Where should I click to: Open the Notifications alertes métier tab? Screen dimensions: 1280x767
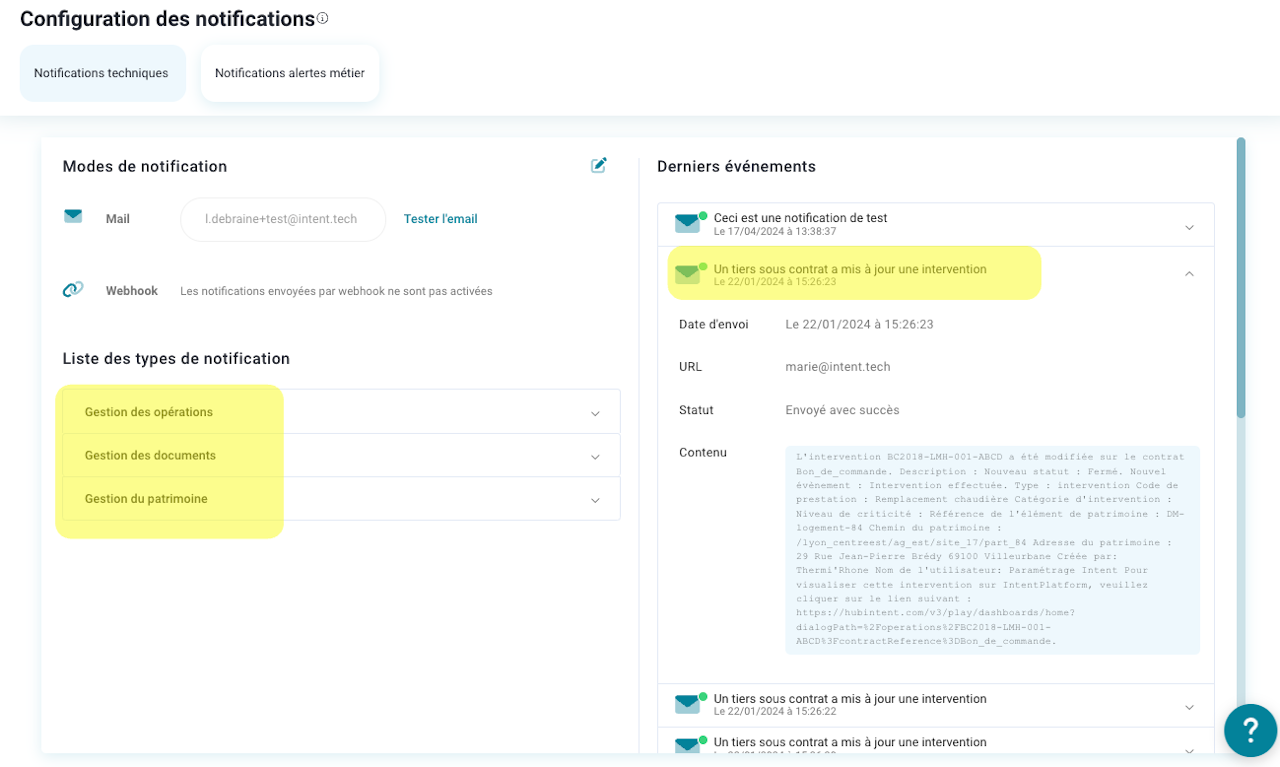pyautogui.click(x=290, y=73)
